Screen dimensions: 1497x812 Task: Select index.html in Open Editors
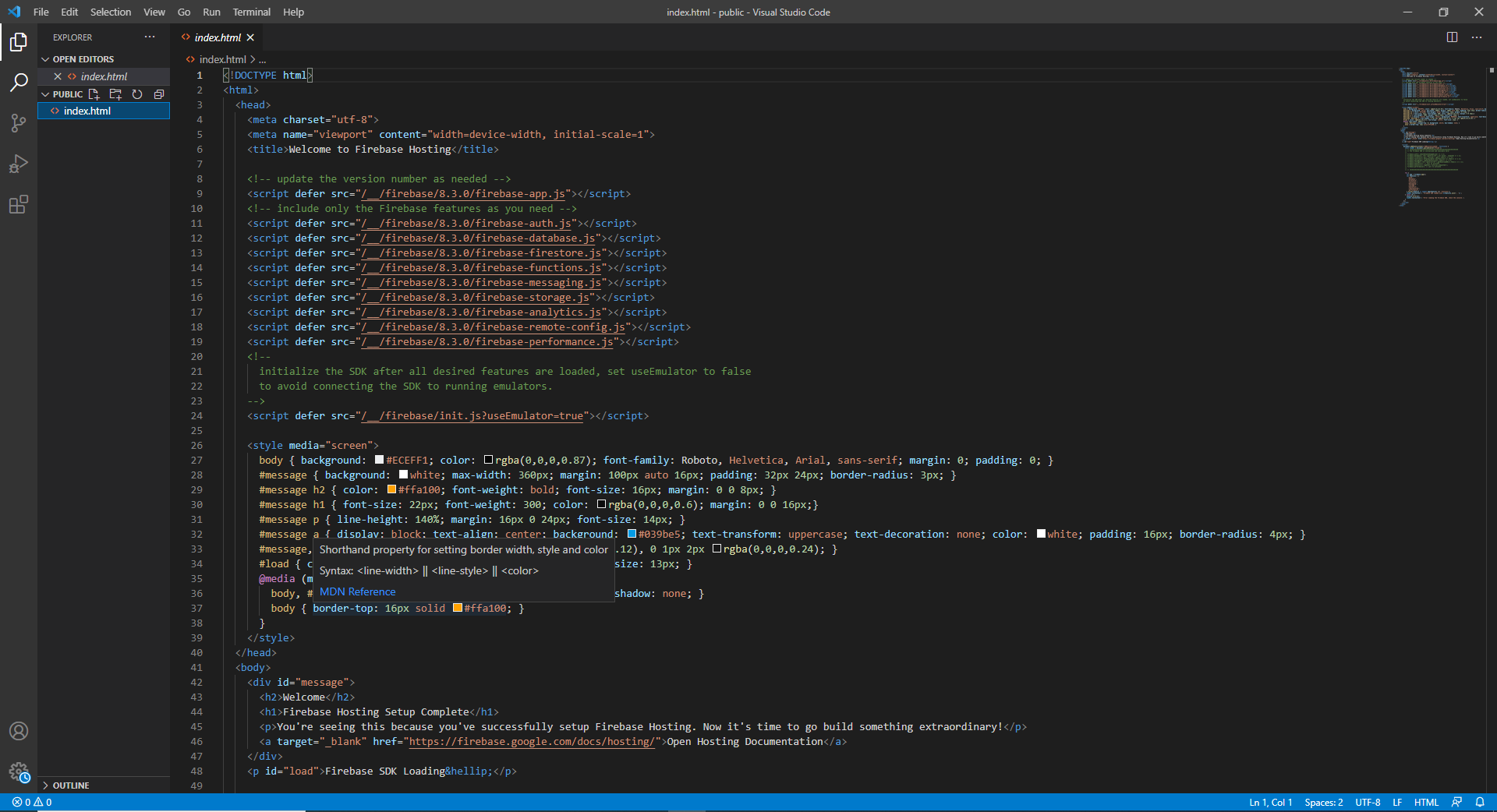[103, 76]
